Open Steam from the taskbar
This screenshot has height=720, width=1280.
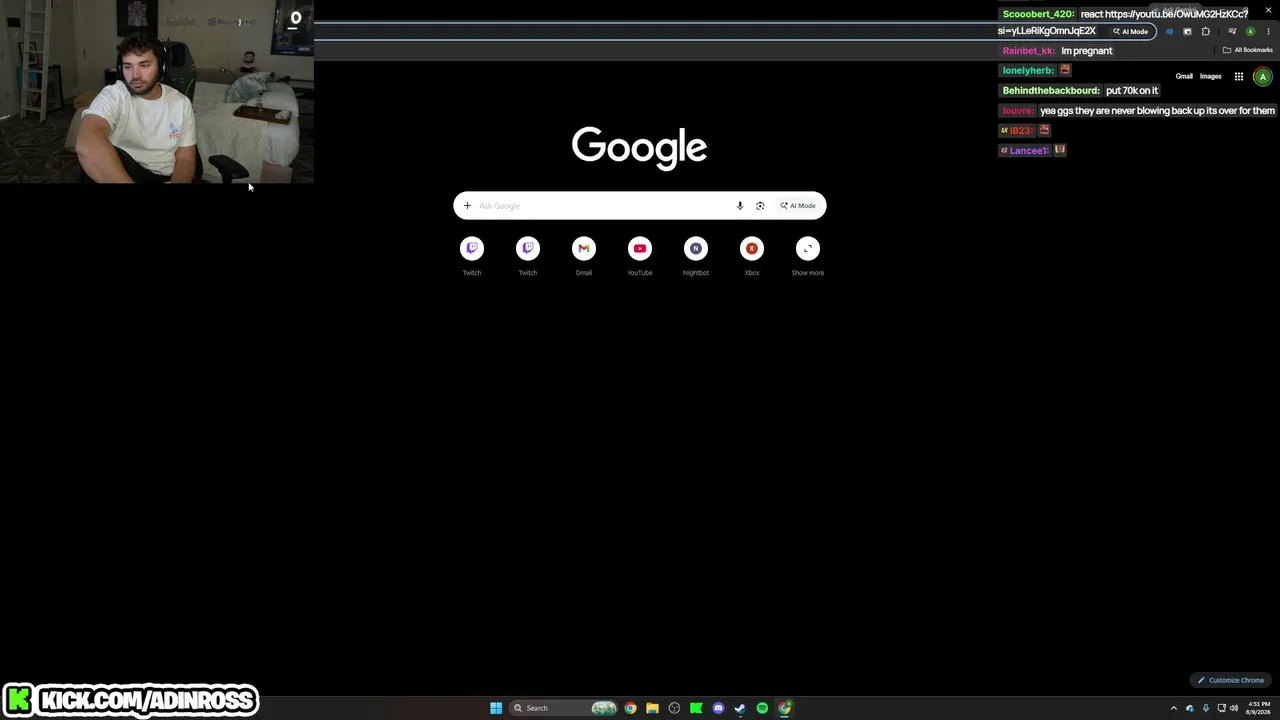click(740, 708)
